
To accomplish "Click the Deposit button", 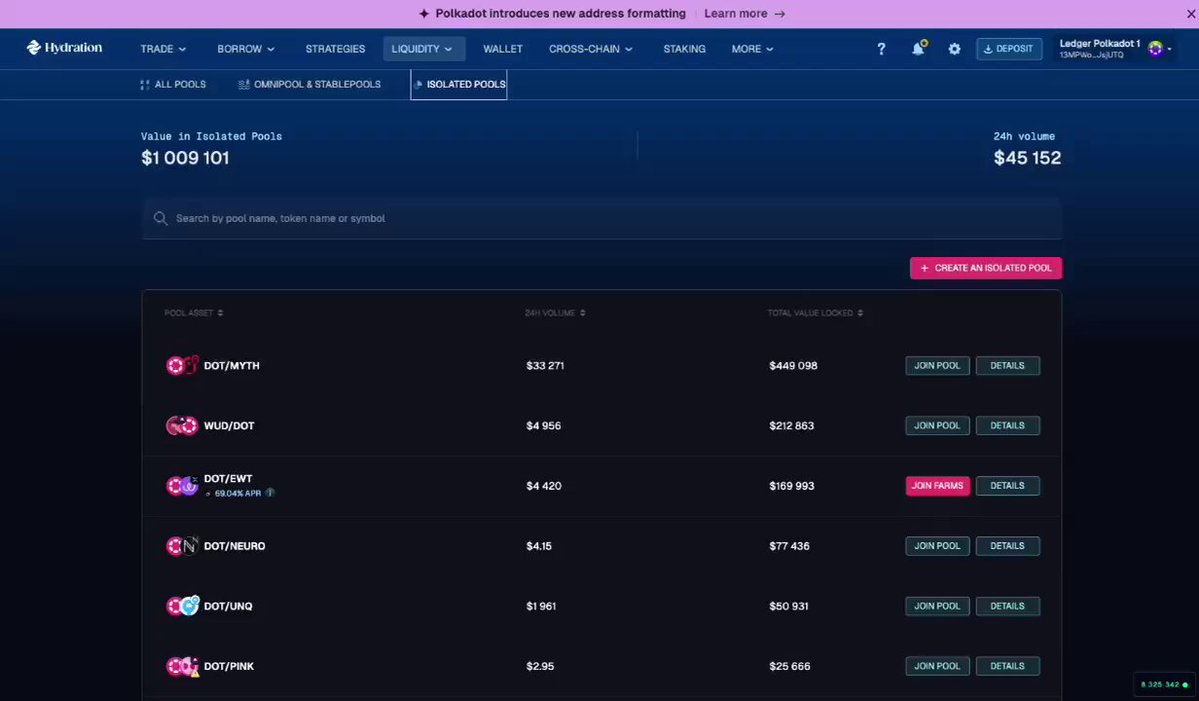I will tap(1009, 49).
